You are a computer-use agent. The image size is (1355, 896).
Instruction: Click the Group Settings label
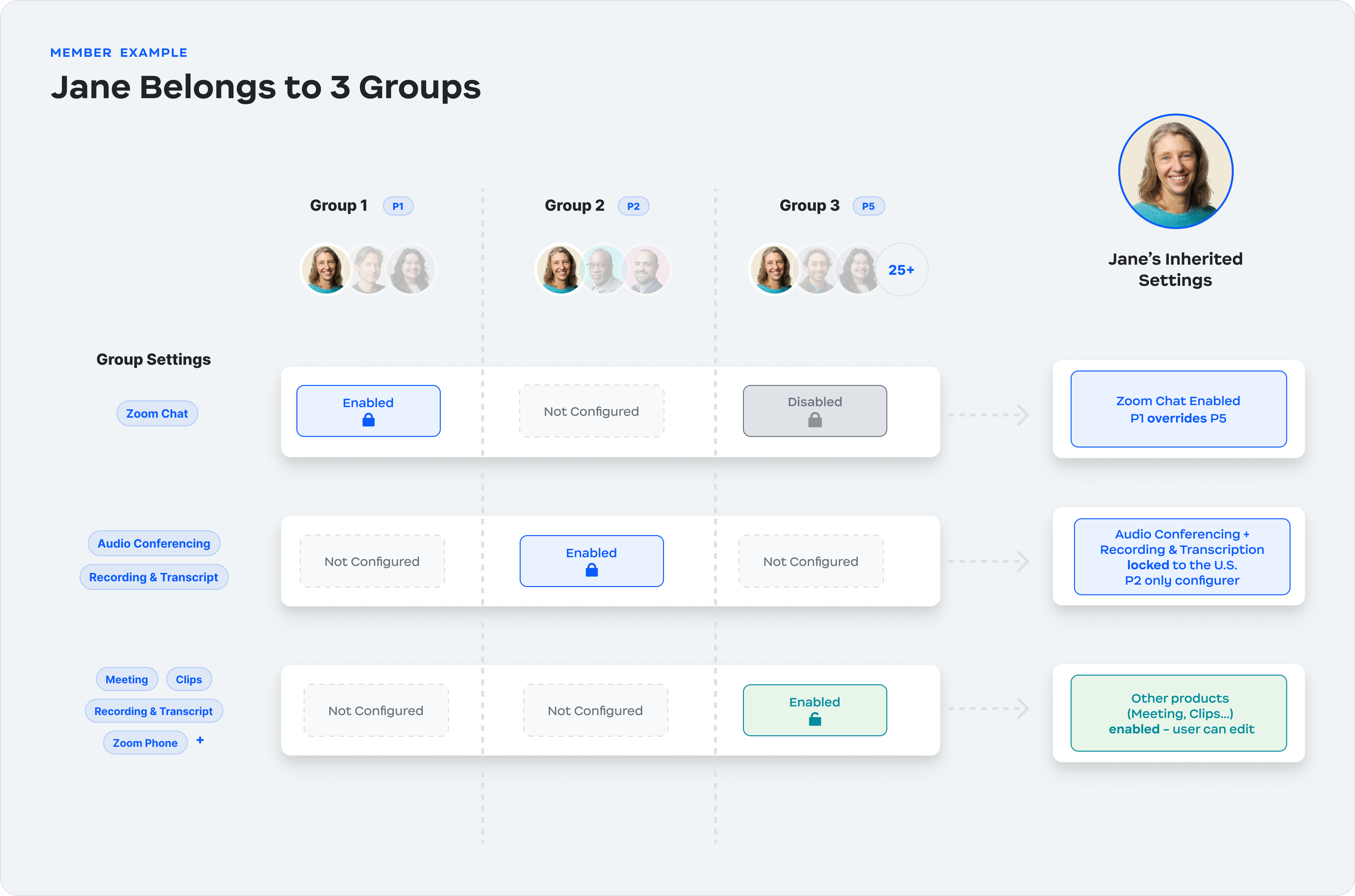coord(154,359)
